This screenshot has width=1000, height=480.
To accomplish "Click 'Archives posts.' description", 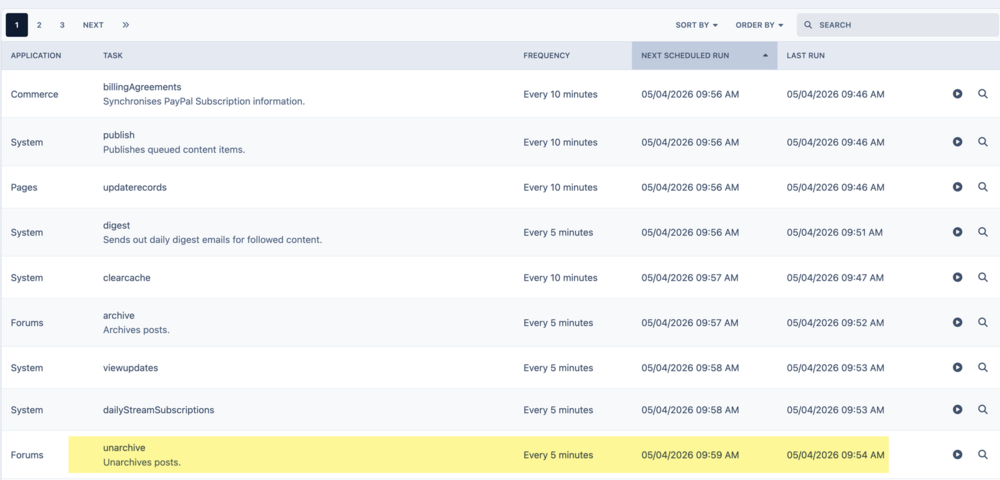I will coord(136,330).
